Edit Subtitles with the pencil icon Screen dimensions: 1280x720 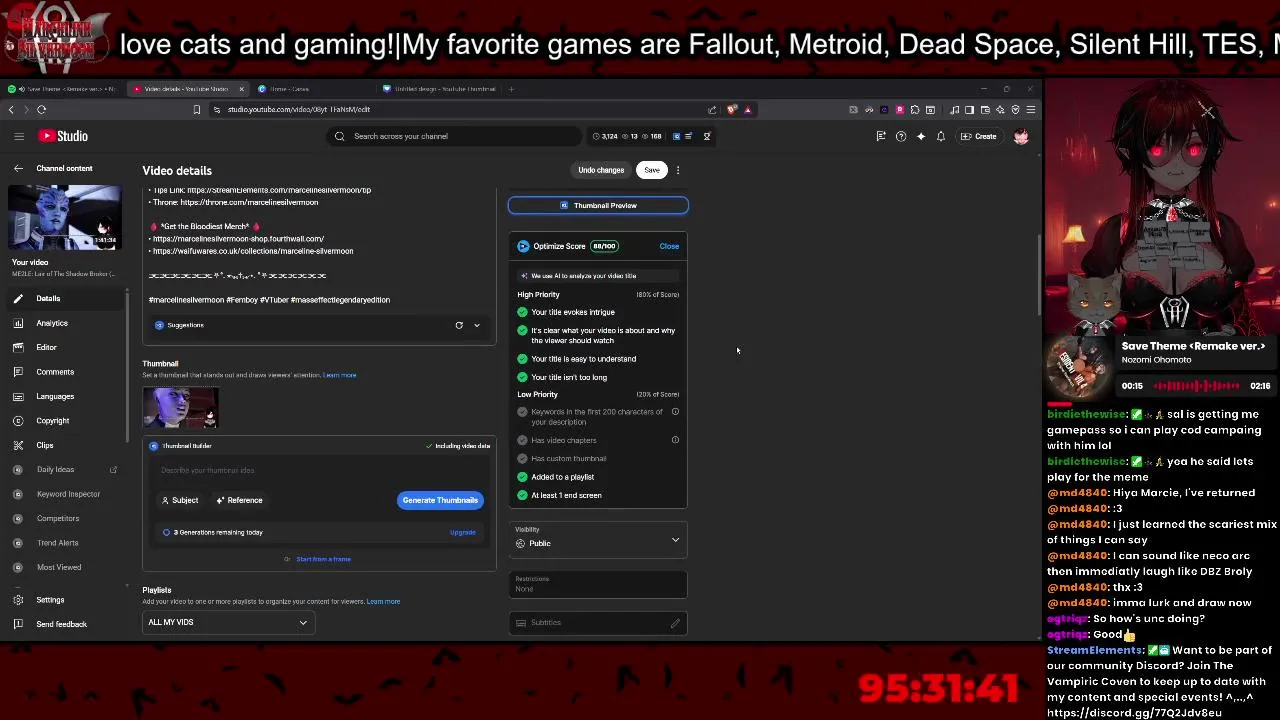click(675, 623)
